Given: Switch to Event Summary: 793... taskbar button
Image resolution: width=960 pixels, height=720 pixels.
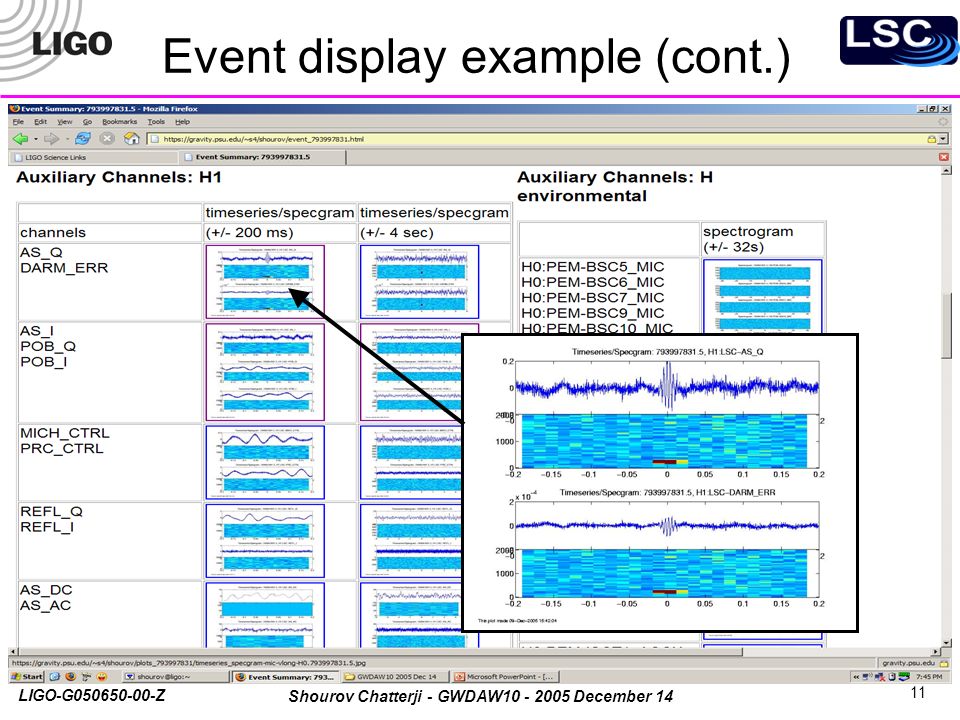Looking at the screenshot, I should click(x=285, y=677).
